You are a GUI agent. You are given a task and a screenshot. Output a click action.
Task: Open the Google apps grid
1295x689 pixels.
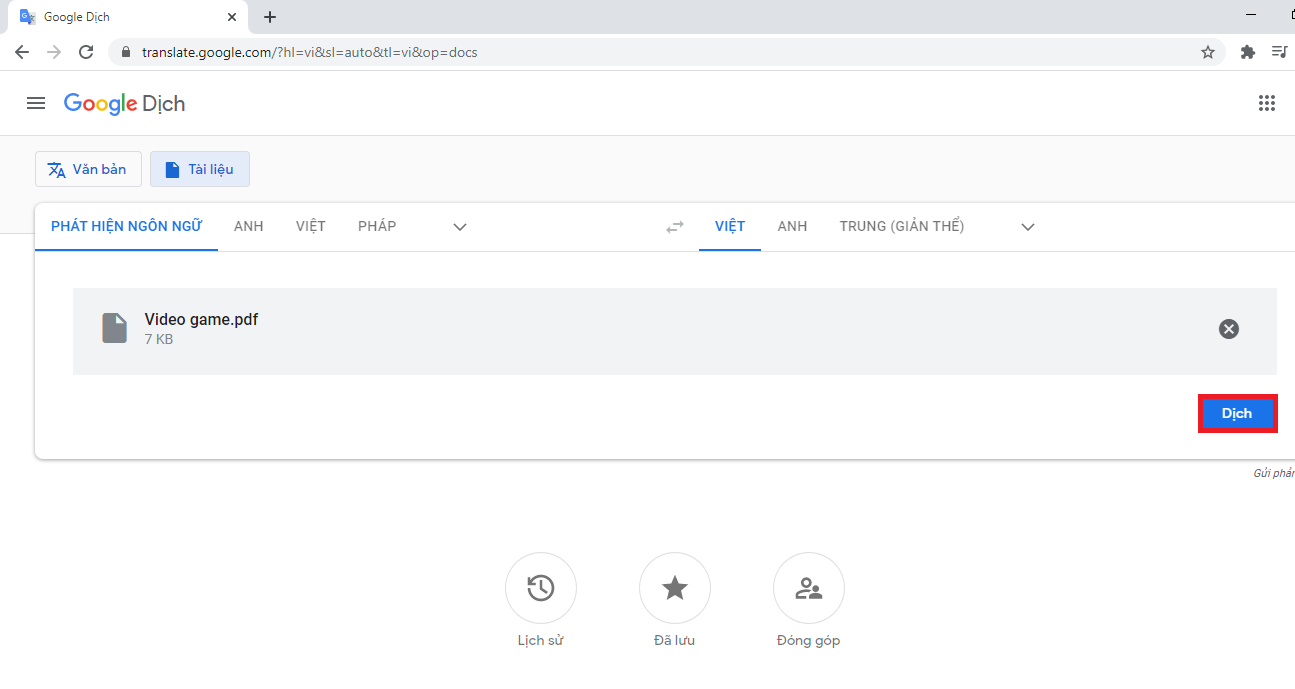(x=1267, y=103)
